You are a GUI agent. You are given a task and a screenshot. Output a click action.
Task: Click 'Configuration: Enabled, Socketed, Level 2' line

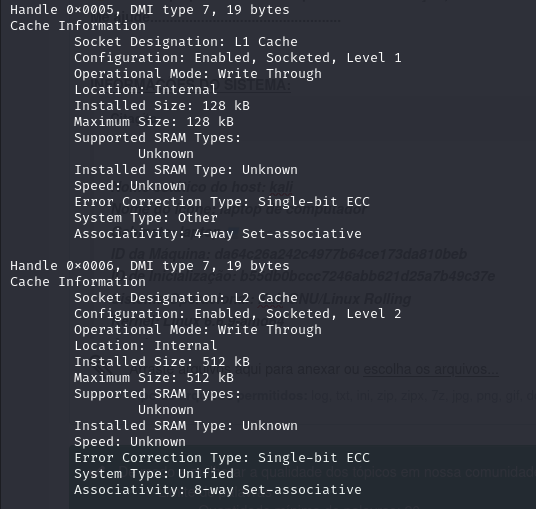pyautogui.click(x=238, y=314)
